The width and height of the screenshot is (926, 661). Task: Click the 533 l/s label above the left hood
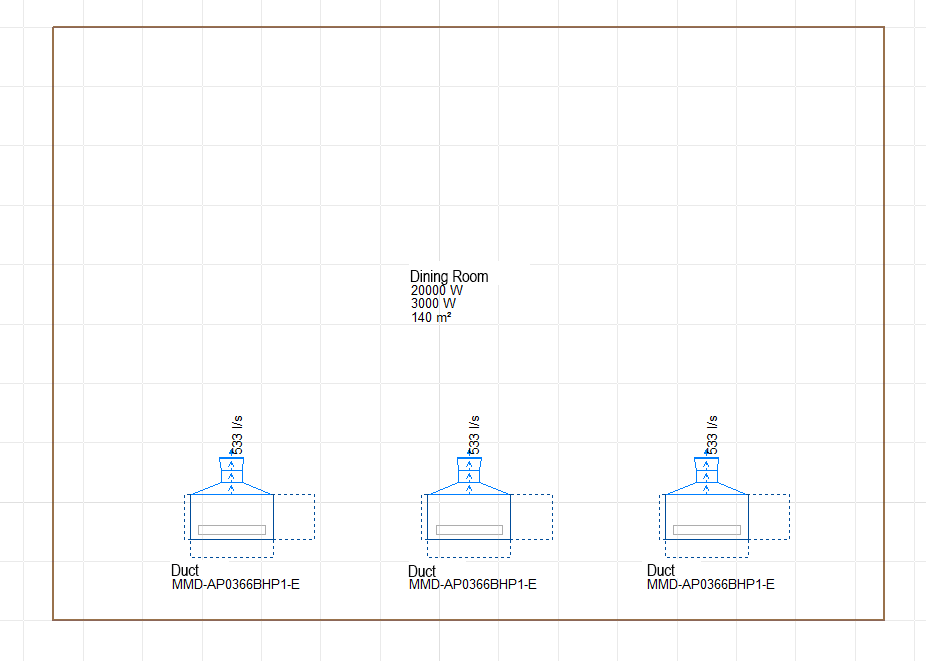[x=238, y=432]
